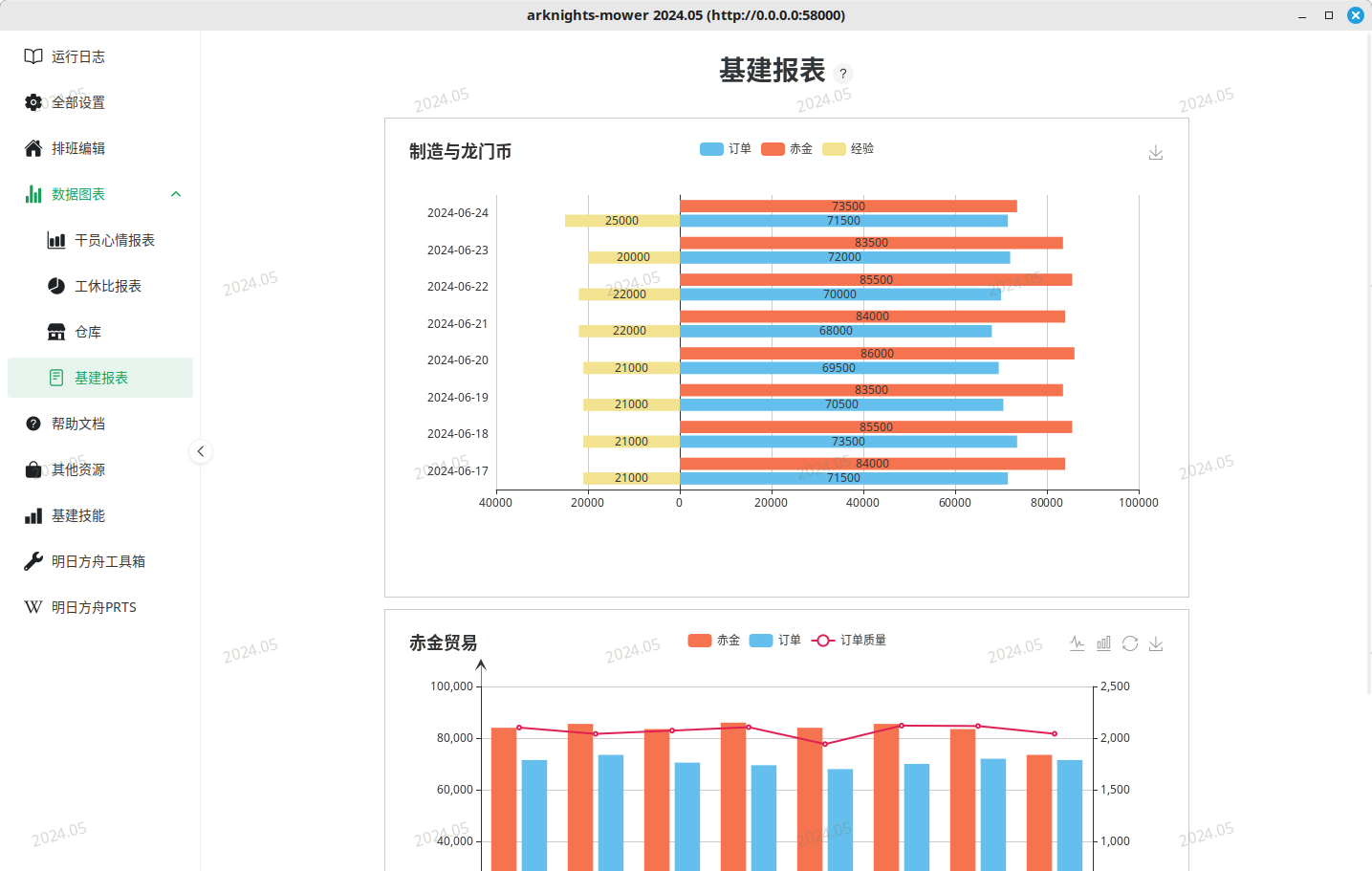Click the 仓库 store icon
The height and width of the screenshot is (871, 1372).
tap(56, 332)
